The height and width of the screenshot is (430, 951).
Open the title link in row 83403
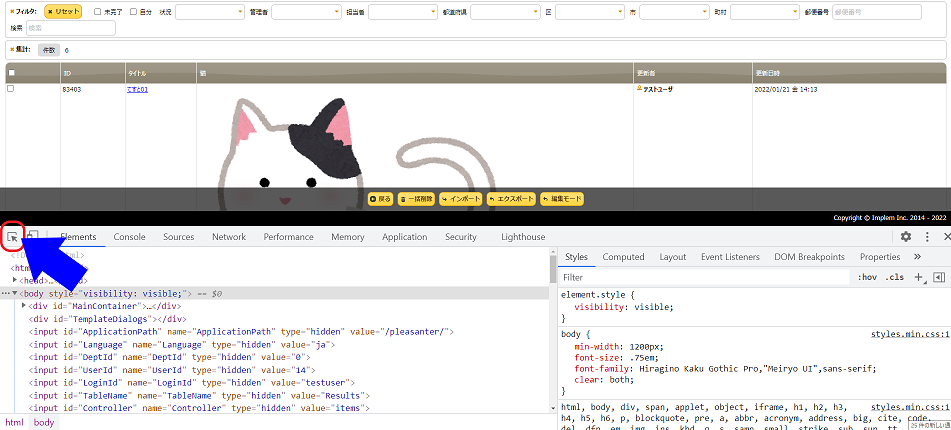pos(137,89)
